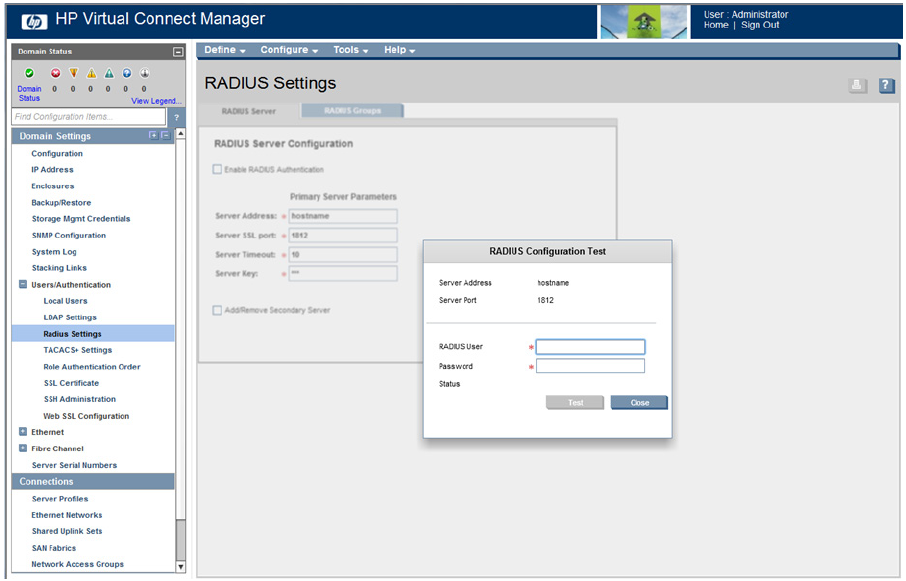The image size is (906, 581).
Task: Switch to the RADIUS Groups tab
Action: pyautogui.click(x=353, y=110)
